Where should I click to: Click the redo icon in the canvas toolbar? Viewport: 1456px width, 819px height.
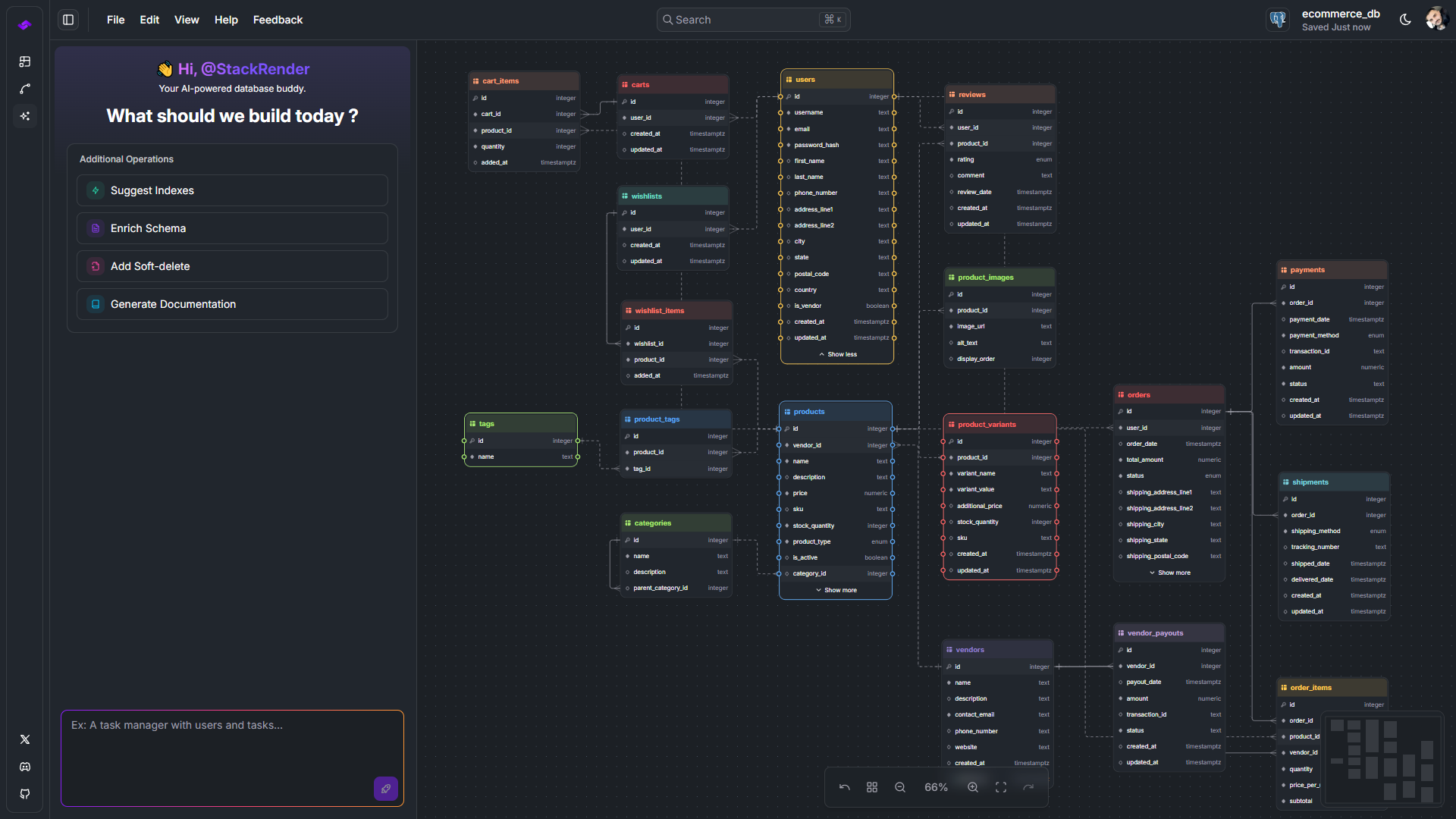coord(1029,787)
